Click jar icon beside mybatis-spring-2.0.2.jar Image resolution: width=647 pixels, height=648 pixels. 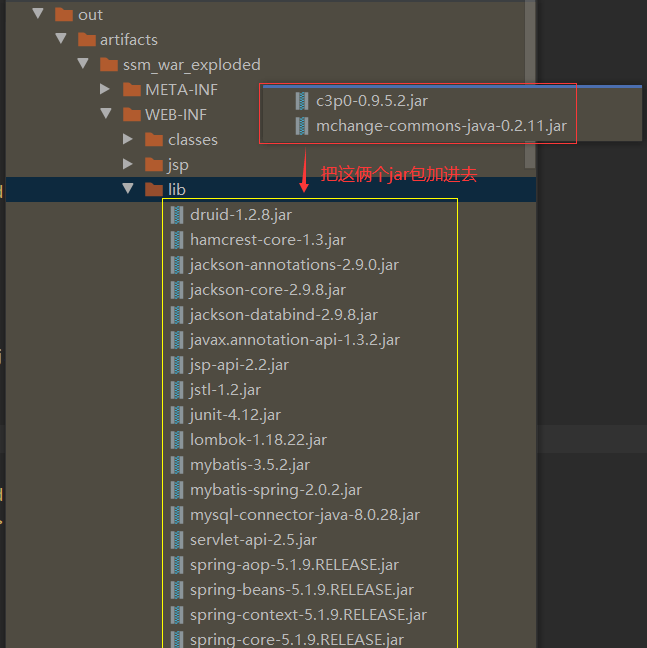(177, 490)
